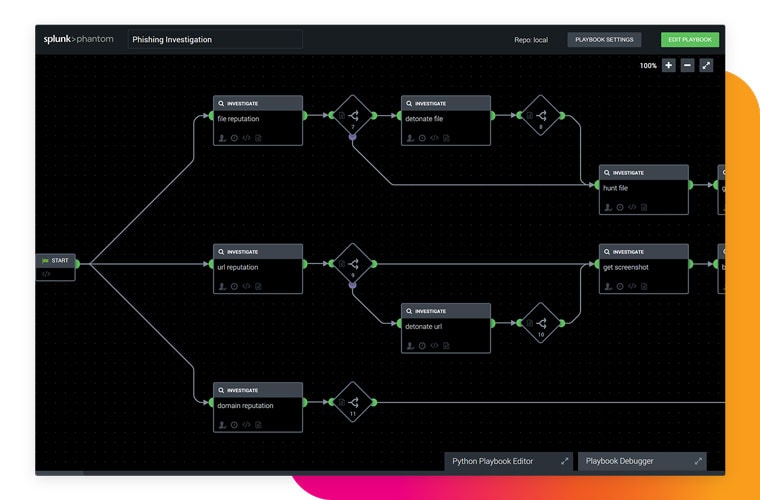Select decision block number 8
This screenshot has width=760, height=500.
(541, 115)
